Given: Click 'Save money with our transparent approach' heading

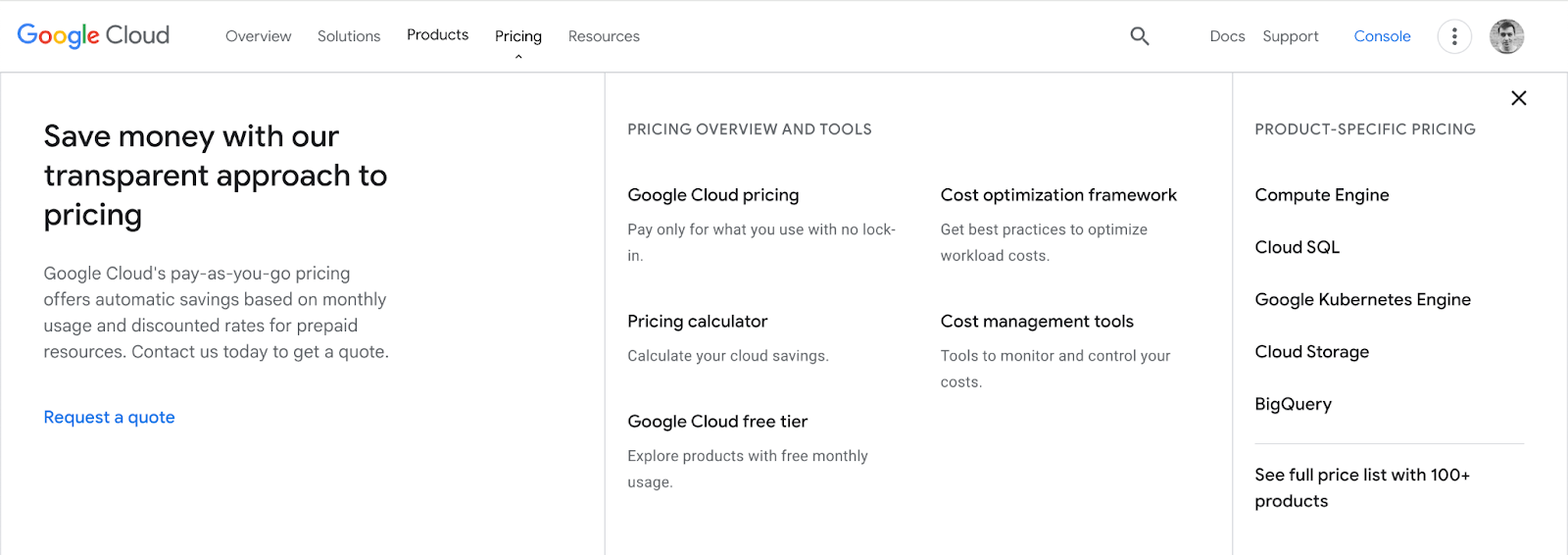Looking at the screenshot, I should [216, 176].
